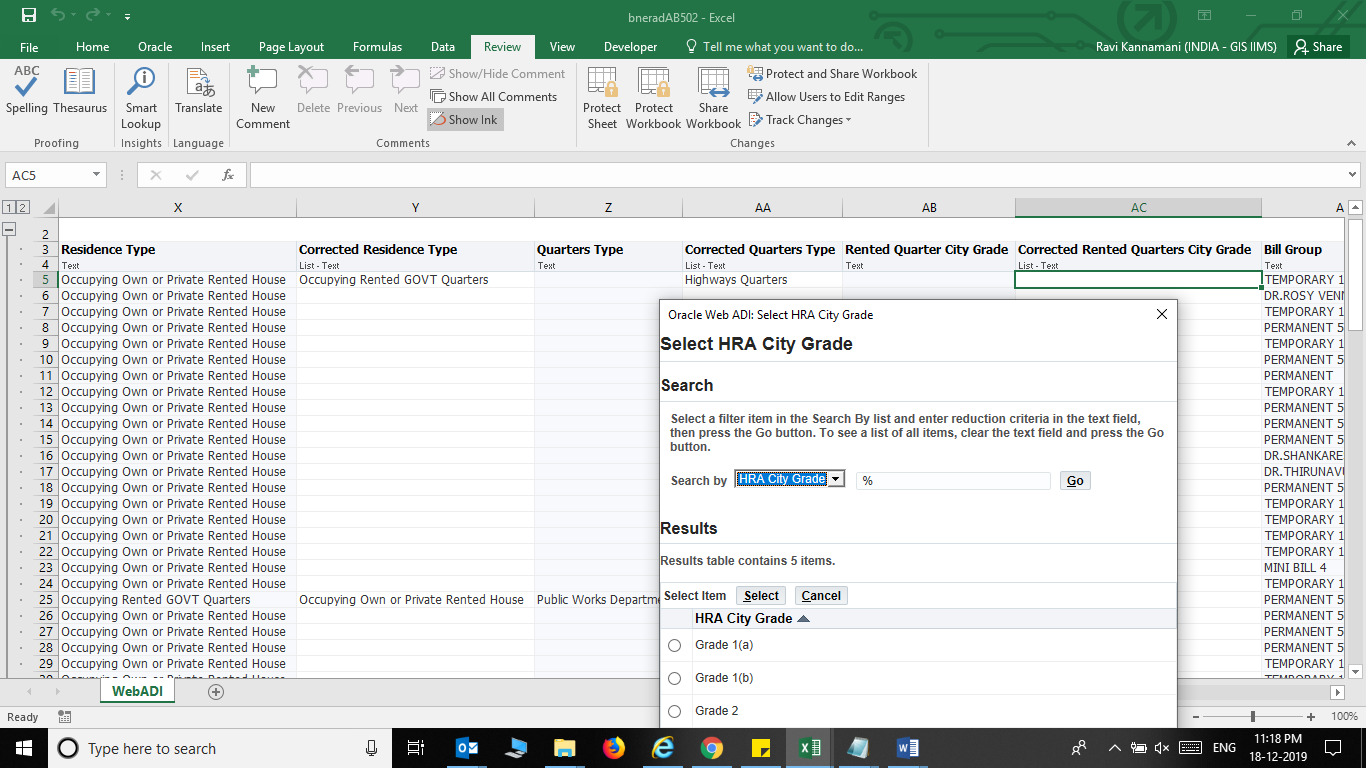The height and width of the screenshot is (768, 1366).
Task: Open Customize Quick Access Toolbar arrow
Action: click(x=127, y=17)
